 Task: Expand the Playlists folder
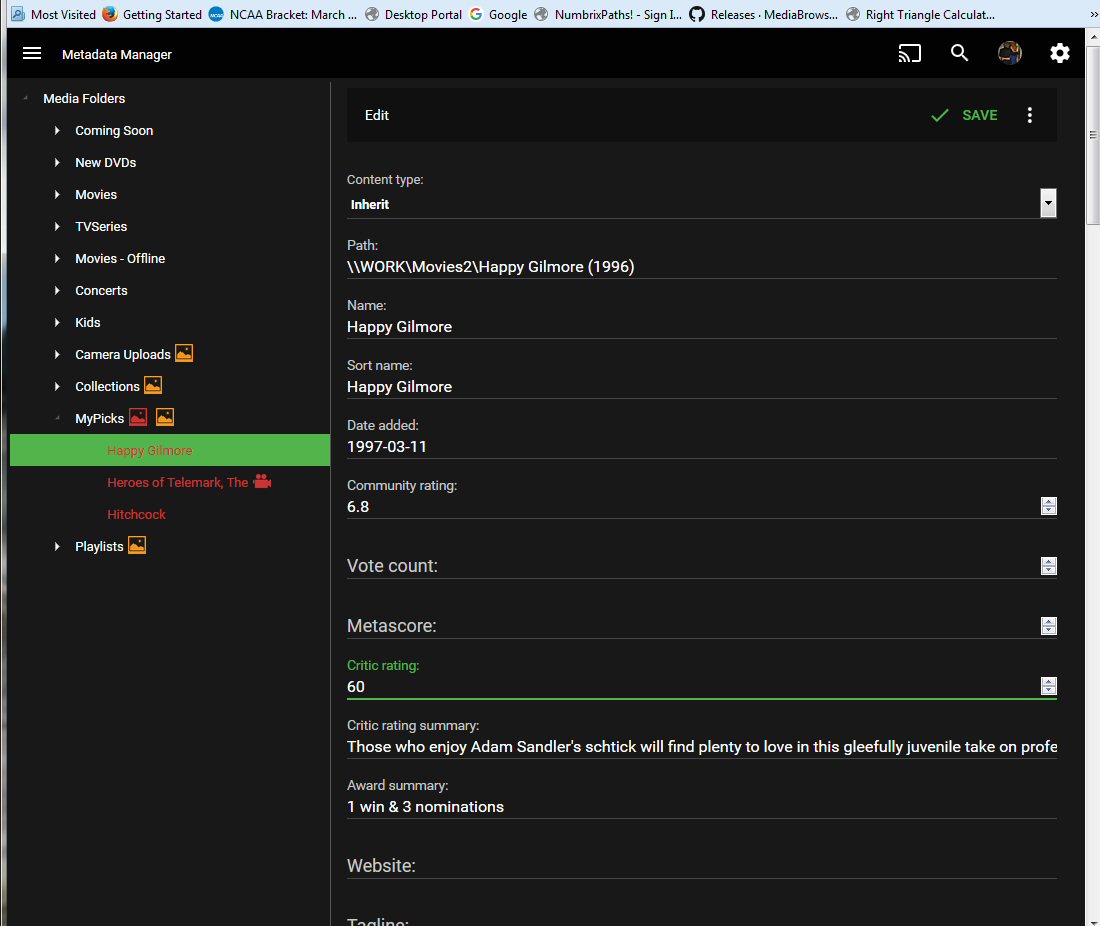click(57, 546)
